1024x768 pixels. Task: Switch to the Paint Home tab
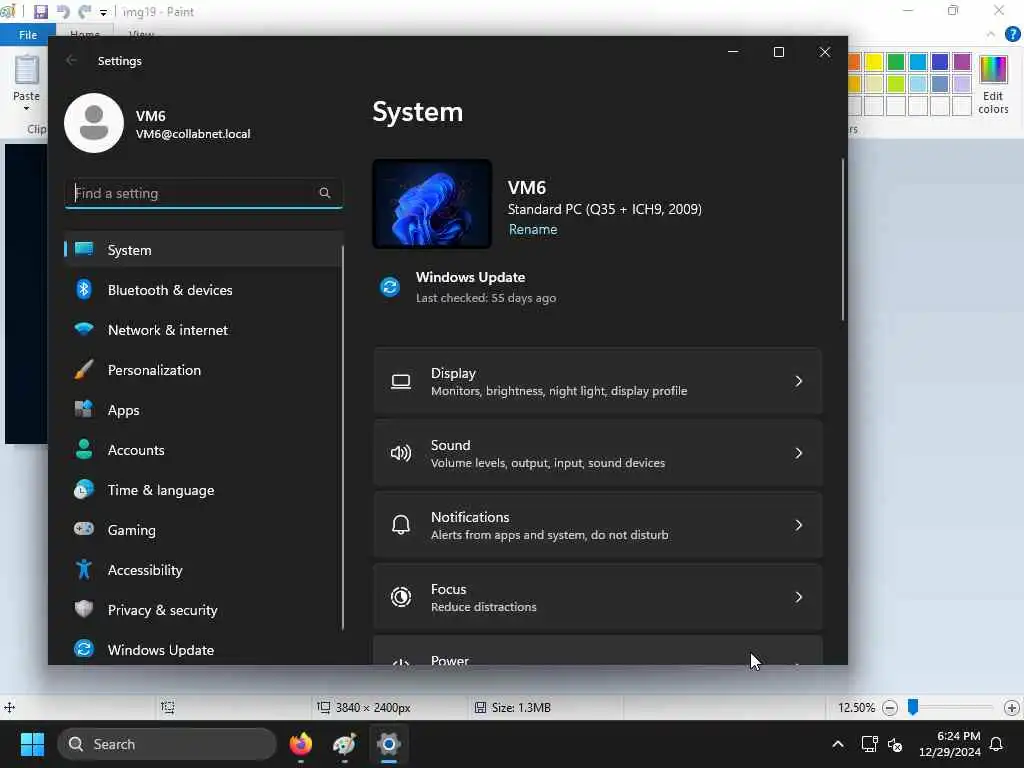coord(85,33)
